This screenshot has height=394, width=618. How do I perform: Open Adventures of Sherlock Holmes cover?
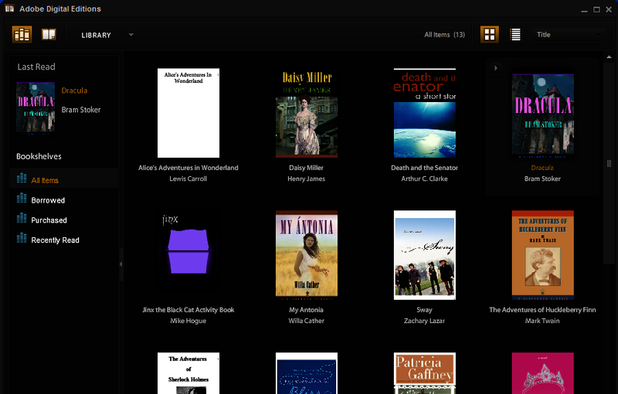188,373
